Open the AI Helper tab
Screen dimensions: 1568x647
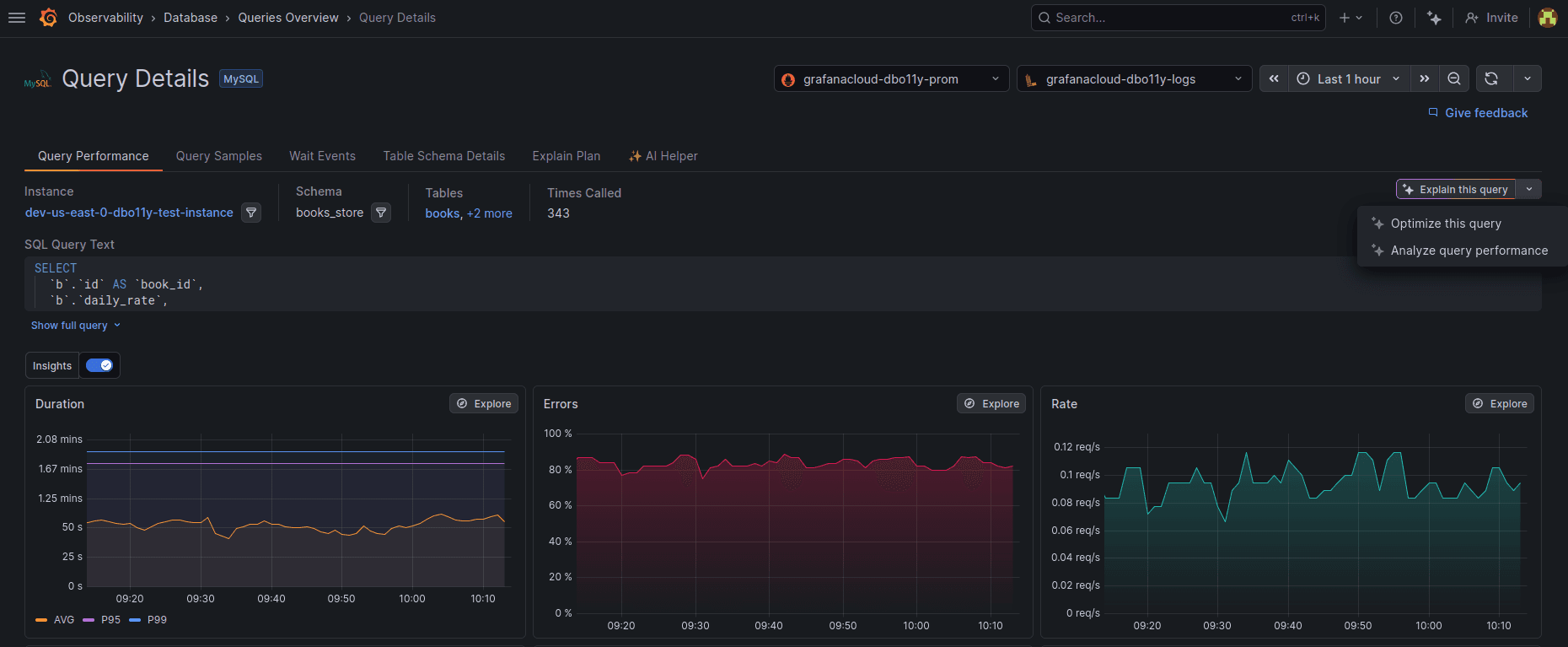(663, 156)
